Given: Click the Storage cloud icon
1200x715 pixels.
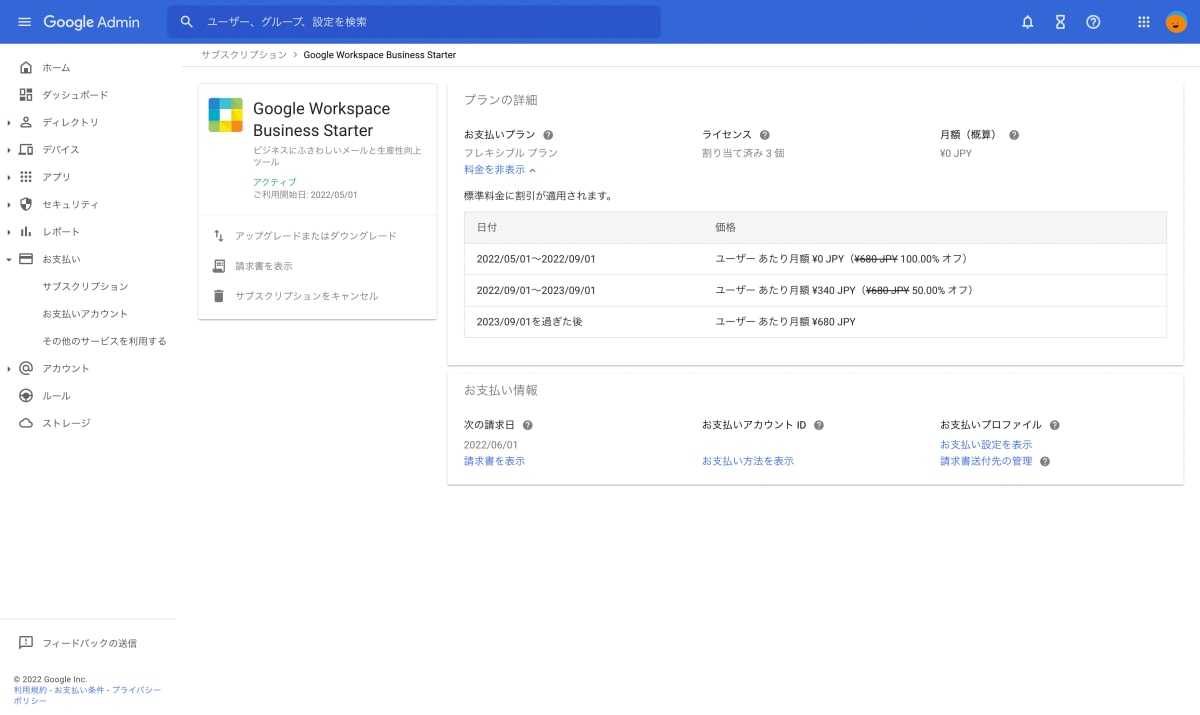Looking at the screenshot, I should [x=26, y=423].
